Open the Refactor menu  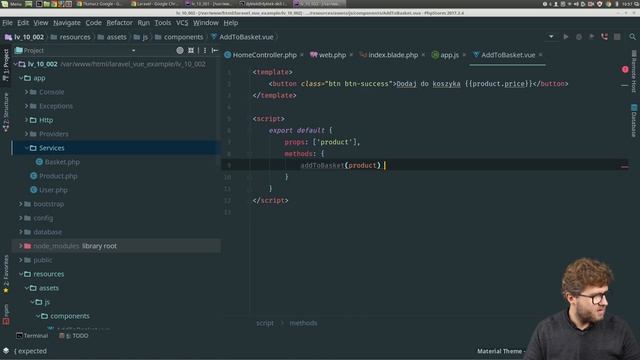coord(119,23)
